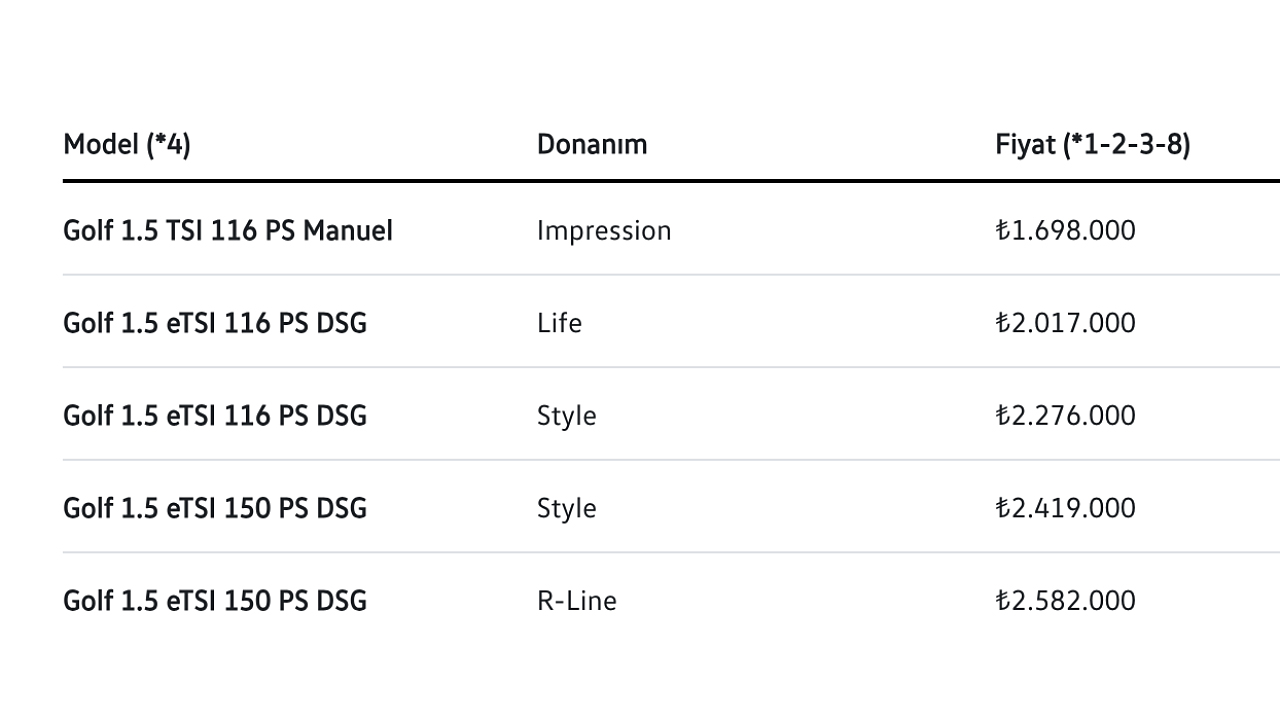The image size is (1280, 720).
Task: Select the ₺2.276.000 price cell
Action: click(1065, 416)
